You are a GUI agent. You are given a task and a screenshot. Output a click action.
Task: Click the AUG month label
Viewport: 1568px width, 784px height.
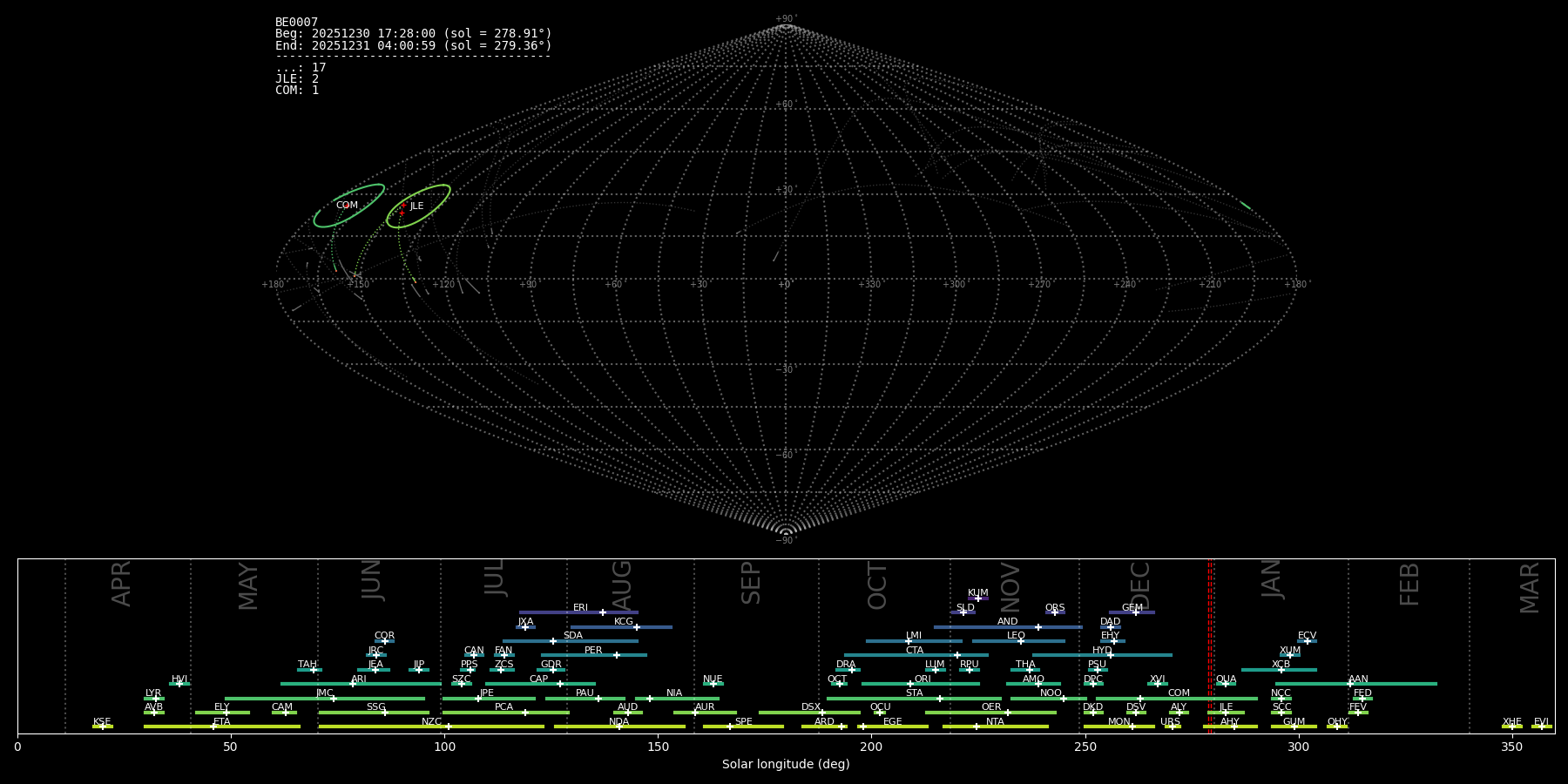tap(622, 585)
